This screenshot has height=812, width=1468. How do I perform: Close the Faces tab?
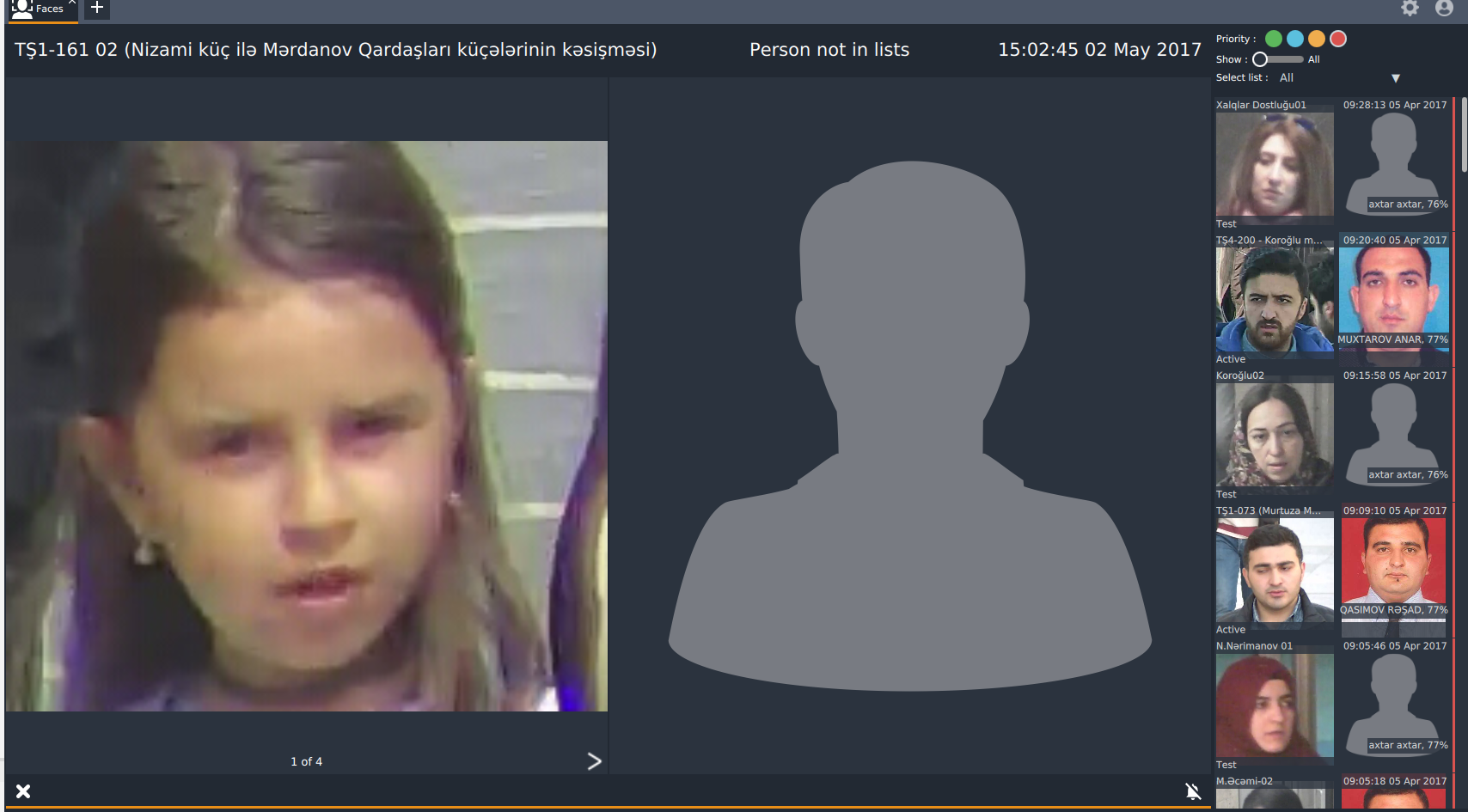point(72,3)
